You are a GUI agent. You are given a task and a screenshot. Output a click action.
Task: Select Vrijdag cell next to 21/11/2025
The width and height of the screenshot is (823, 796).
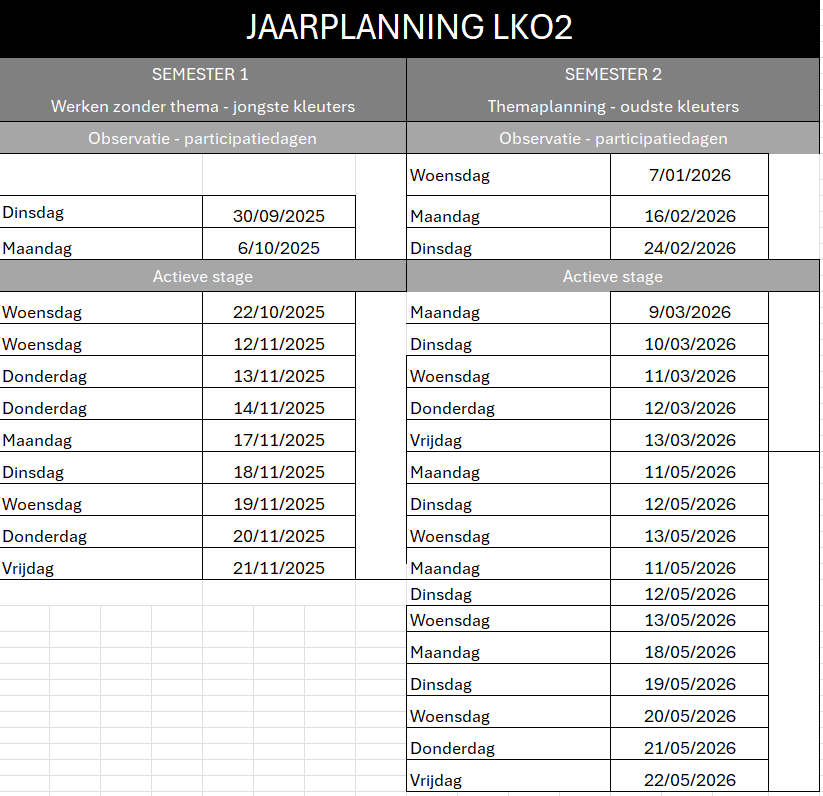[x=100, y=568]
